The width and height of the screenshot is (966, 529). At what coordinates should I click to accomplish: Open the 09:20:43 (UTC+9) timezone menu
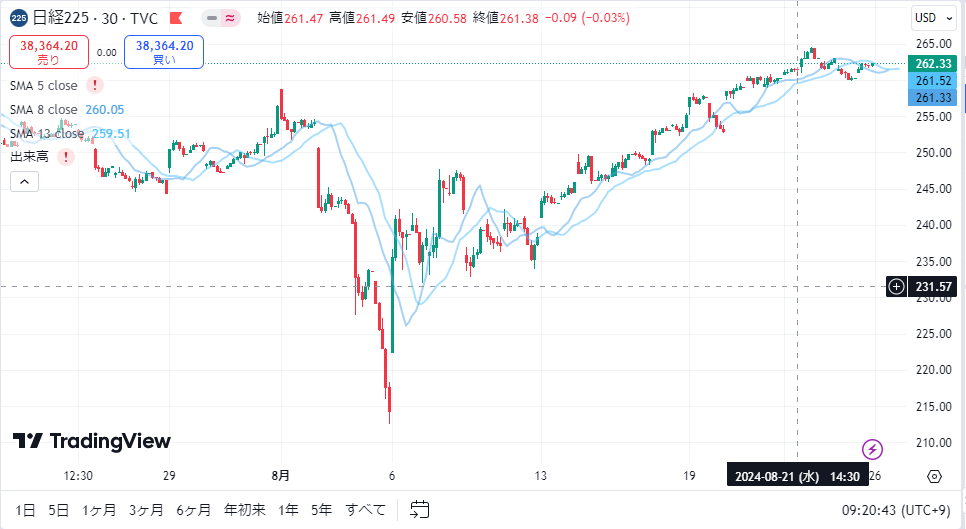click(895, 511)
